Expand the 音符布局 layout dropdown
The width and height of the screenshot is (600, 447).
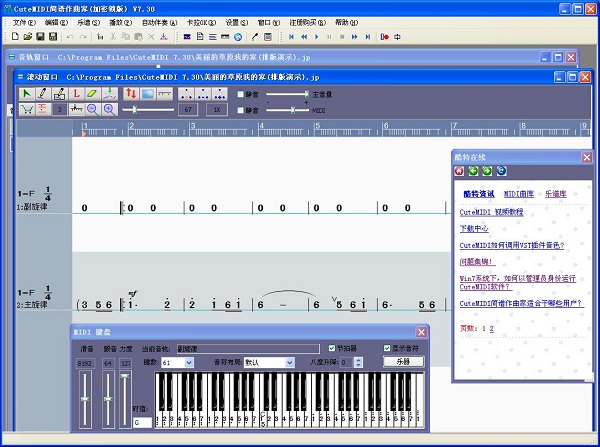[x=290, y=362]
